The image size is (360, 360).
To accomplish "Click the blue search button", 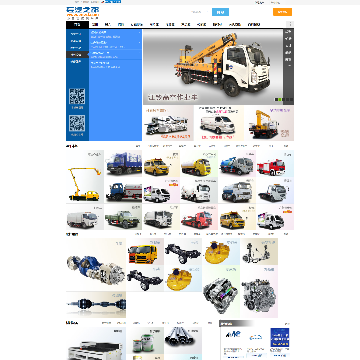I will click(x=220, y=12).
